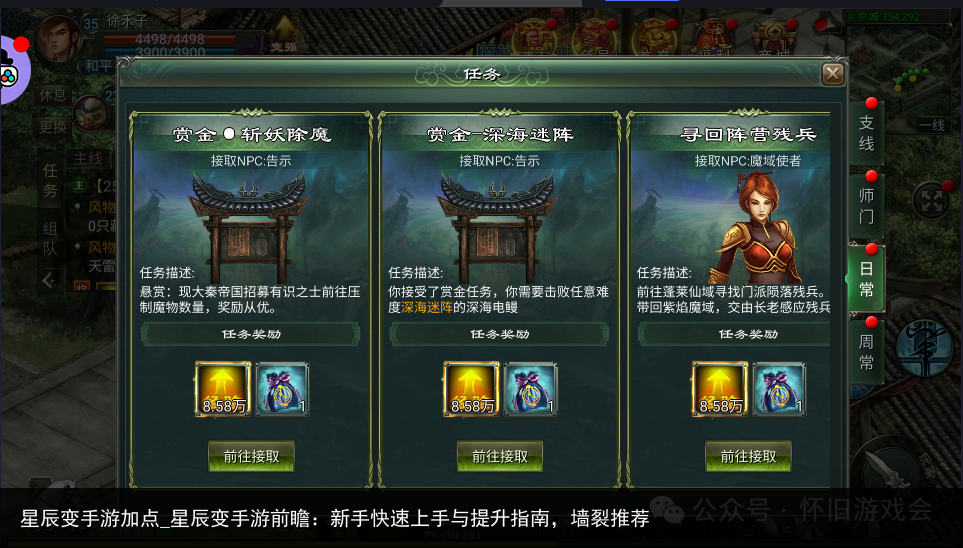Screen dimensions: 963x548
Task: Click the 深海迷阵 orange link text
Action: tap(427, 308)
